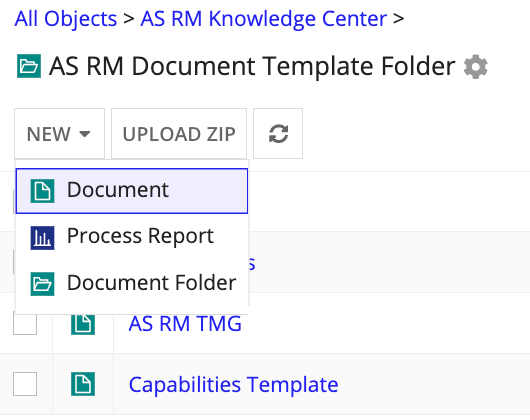Check the Capabilities Template row checkbox

click(25, 384)
